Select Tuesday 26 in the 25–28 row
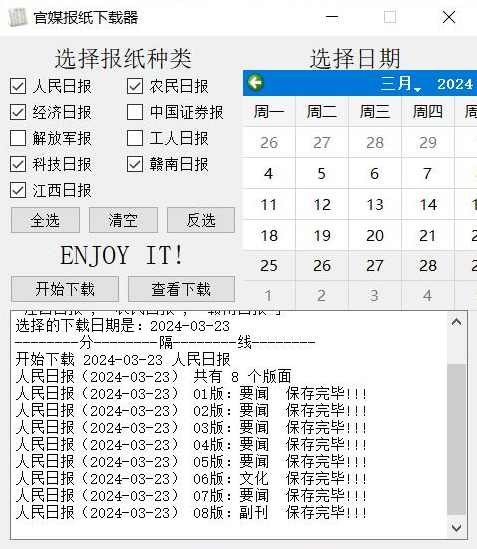Viewport: 477px width, 549px height. click(x=322, y=265)
